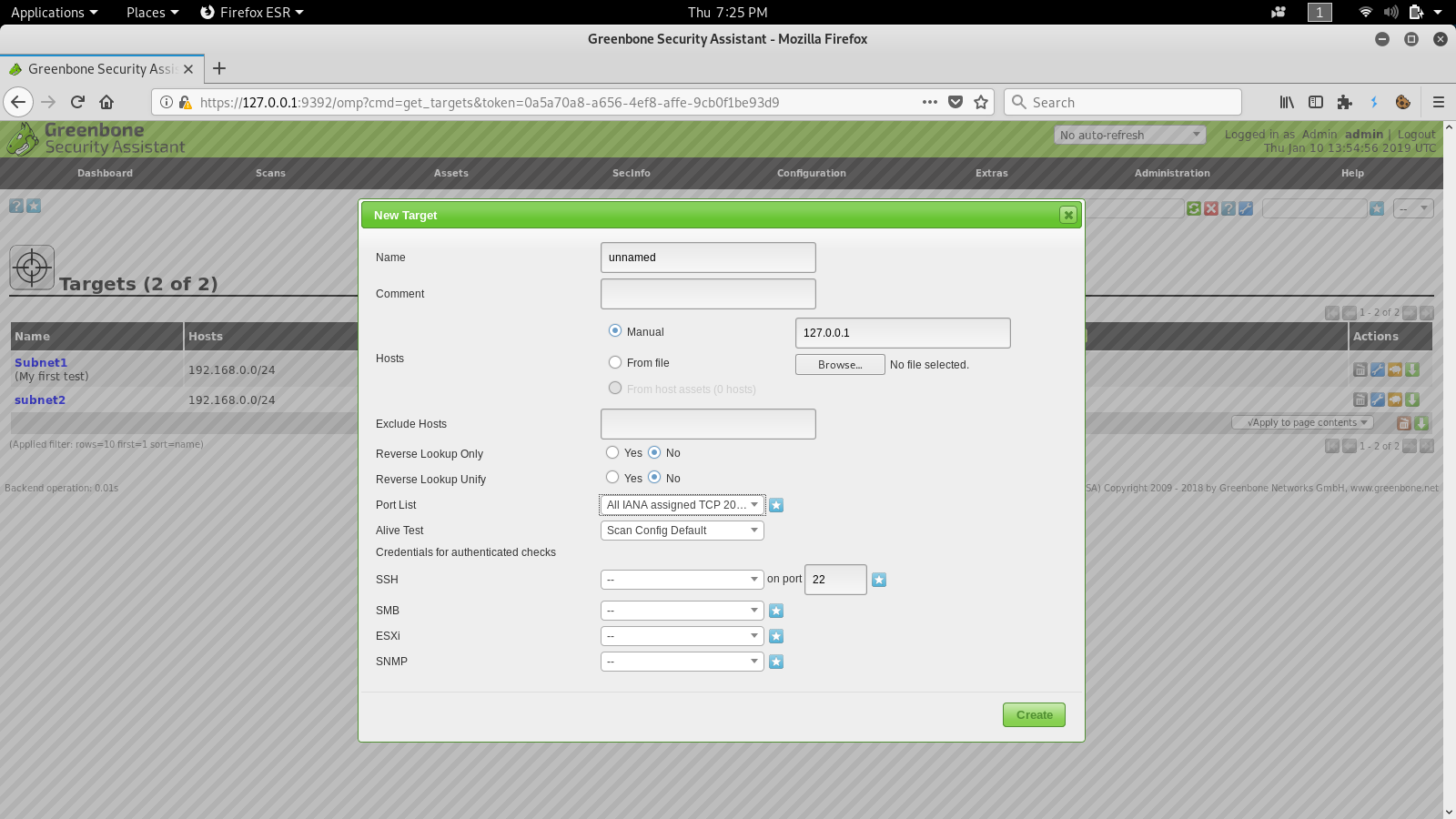Select Yes for Reverse Lookup Only
Screen dimensions: 1456x819
612,452
